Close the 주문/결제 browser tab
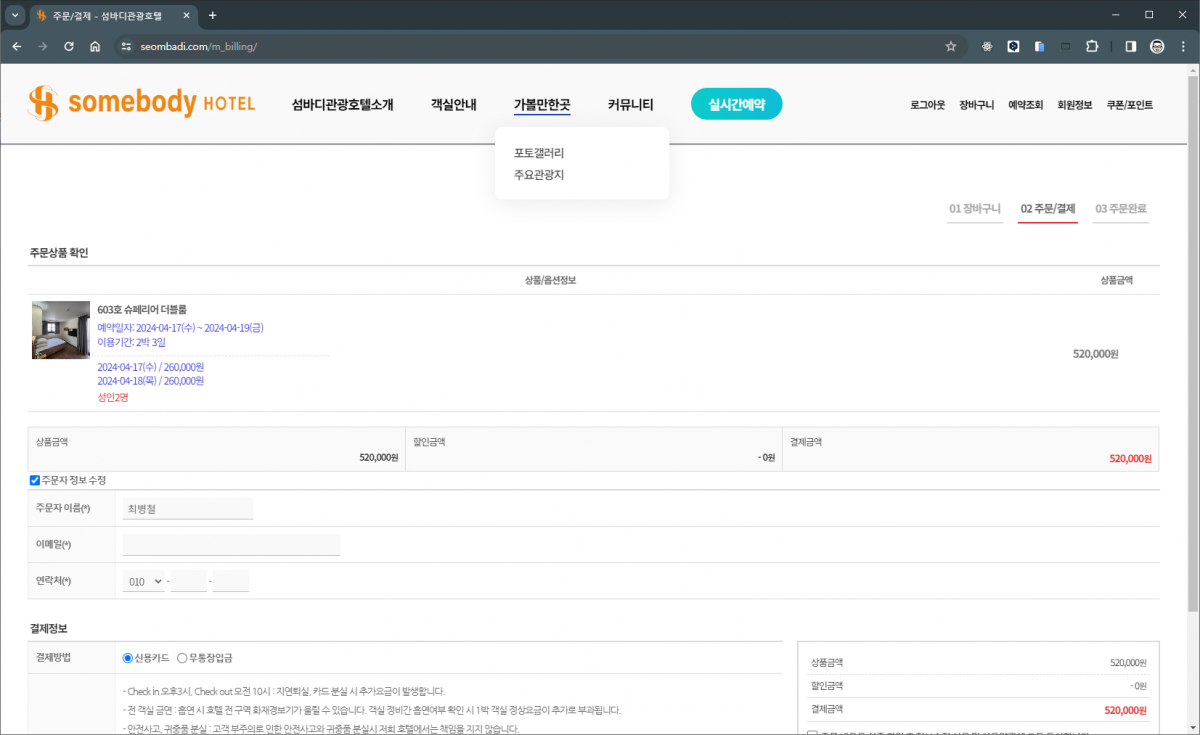 [186, 15]
